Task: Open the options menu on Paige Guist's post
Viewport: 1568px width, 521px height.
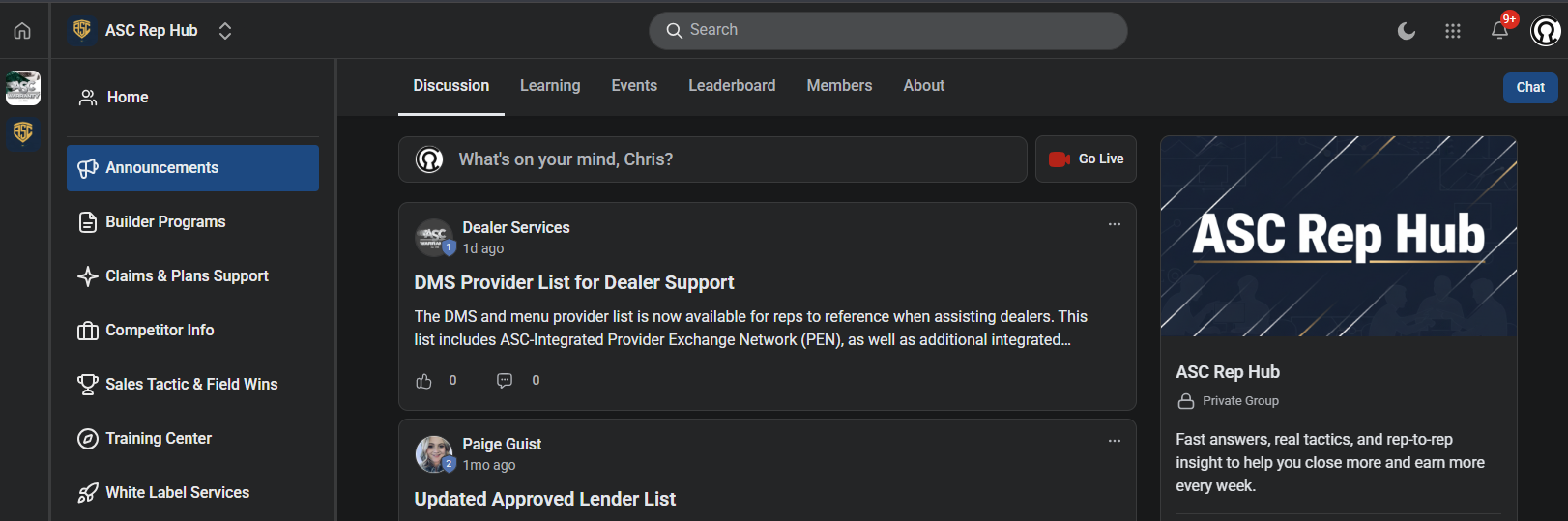Action: (1115, 441)
